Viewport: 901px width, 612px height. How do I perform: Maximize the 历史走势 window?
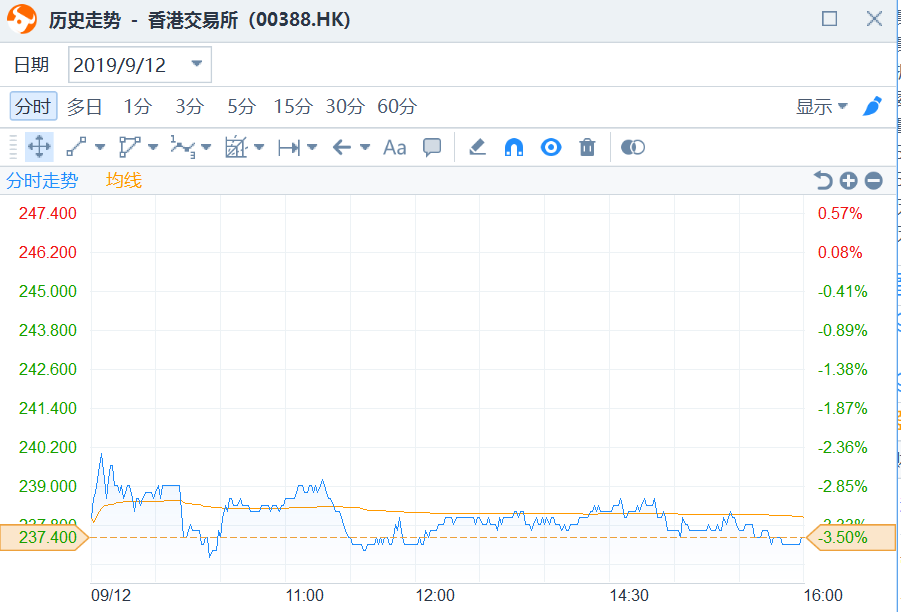[x=829, y=19]
